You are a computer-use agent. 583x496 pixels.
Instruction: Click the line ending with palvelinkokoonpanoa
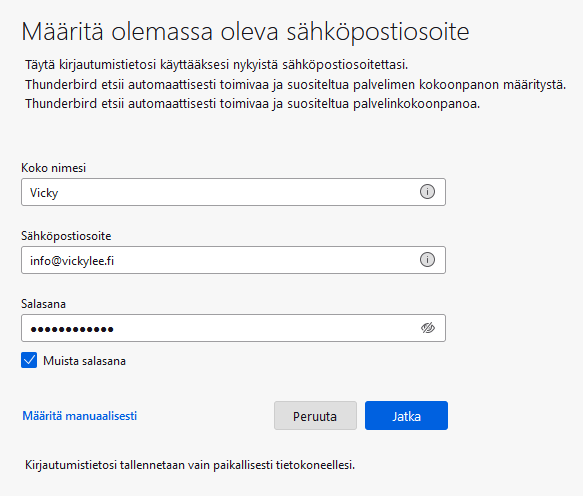click(x=252, y=104)
